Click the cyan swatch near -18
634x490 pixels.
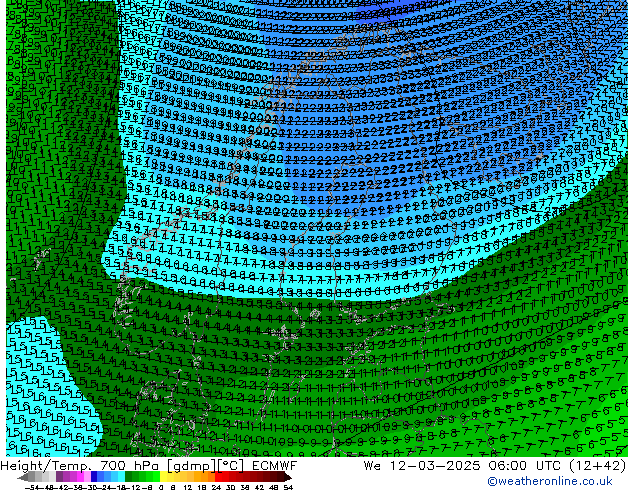tap(121, 477)
